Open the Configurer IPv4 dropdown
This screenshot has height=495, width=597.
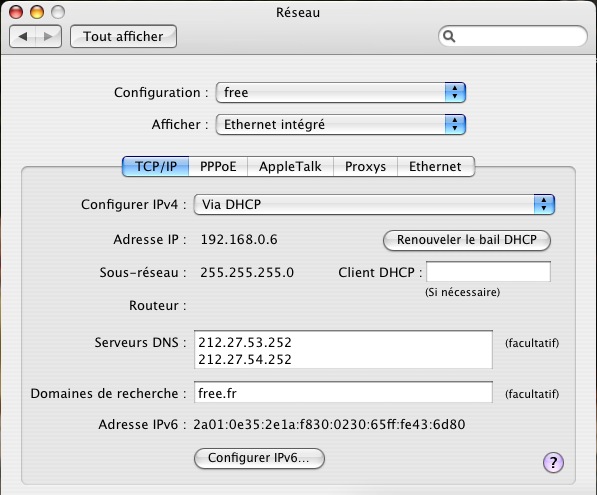pos(374,204)
